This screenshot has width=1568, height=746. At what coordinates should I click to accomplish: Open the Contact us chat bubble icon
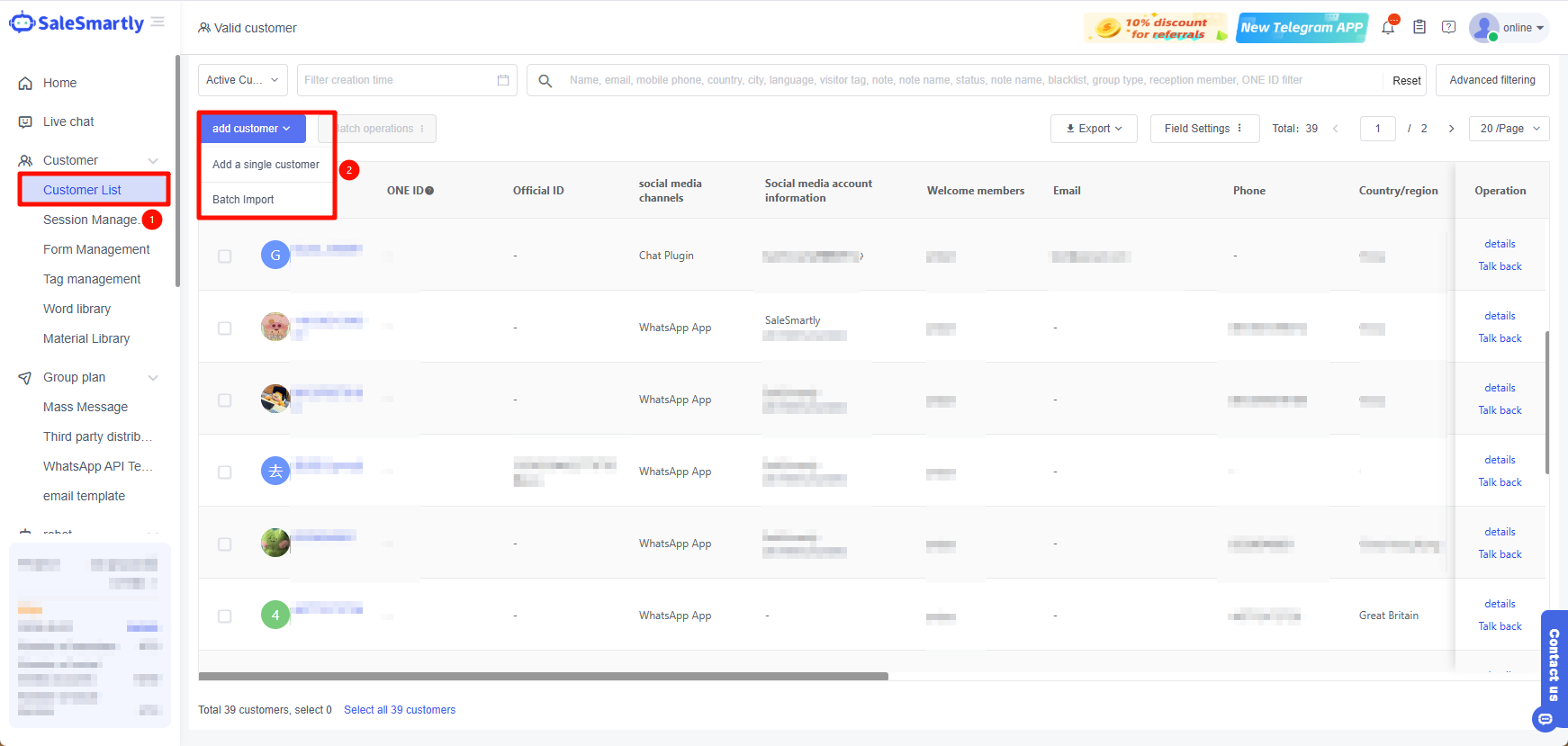pyautogui.click(x=1545, y=719)
